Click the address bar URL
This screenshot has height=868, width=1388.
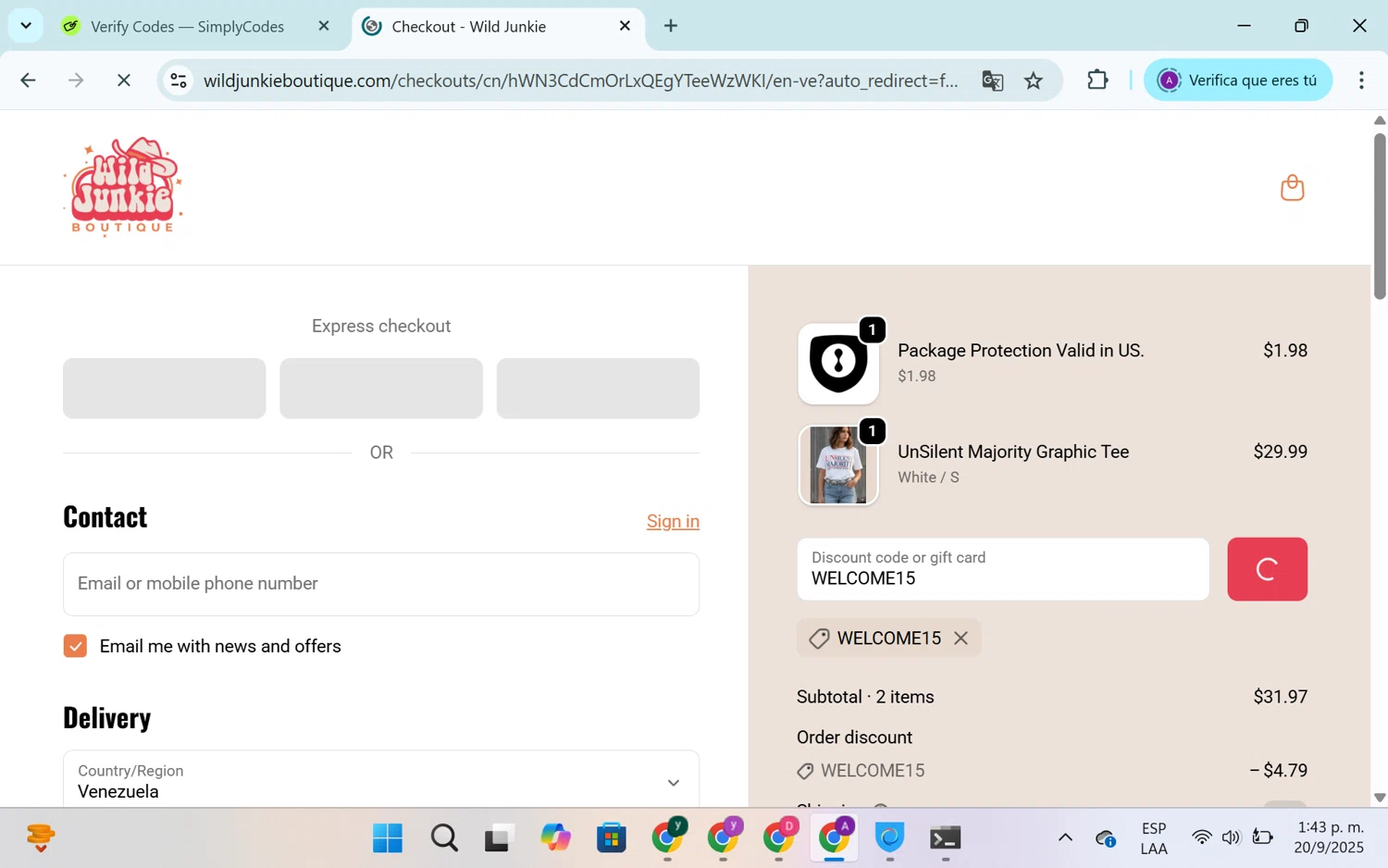coord(580,81)
